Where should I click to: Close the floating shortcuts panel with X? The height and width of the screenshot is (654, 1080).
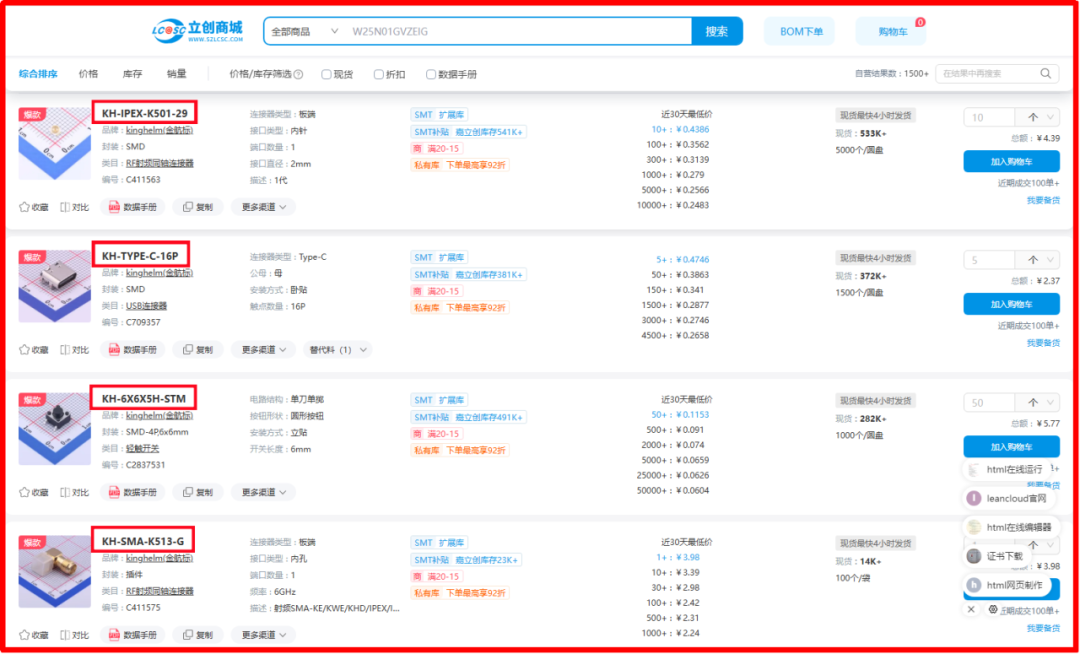point(971,609)
